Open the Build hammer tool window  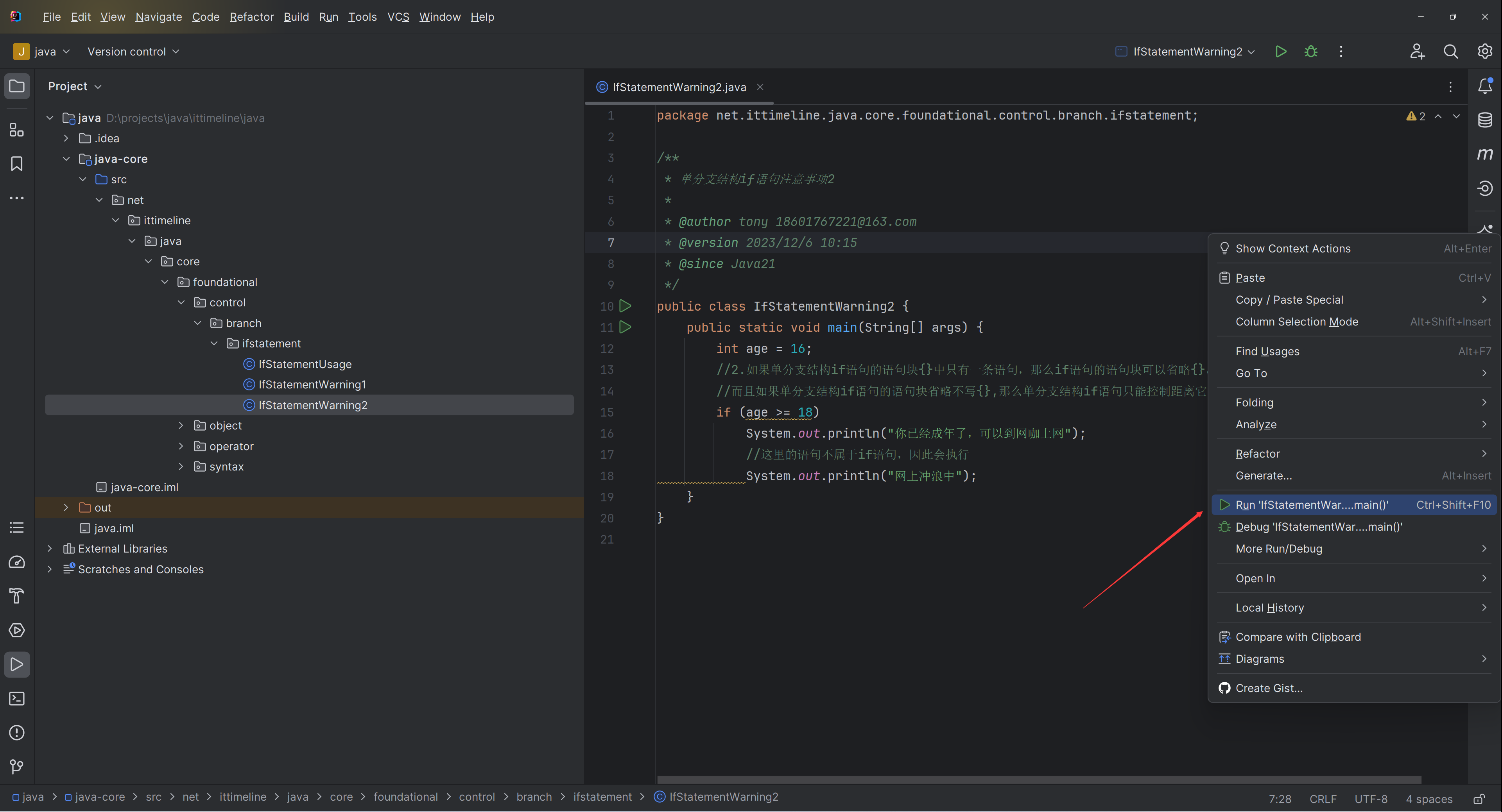[x=17, y=596]
